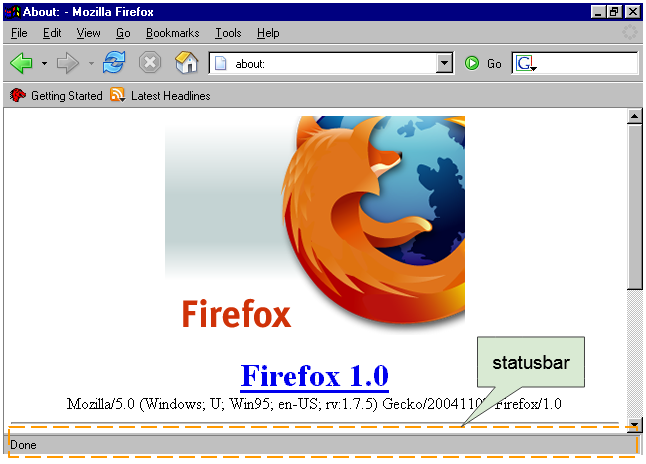Click the gray Forward arrow button

point(68,63)
